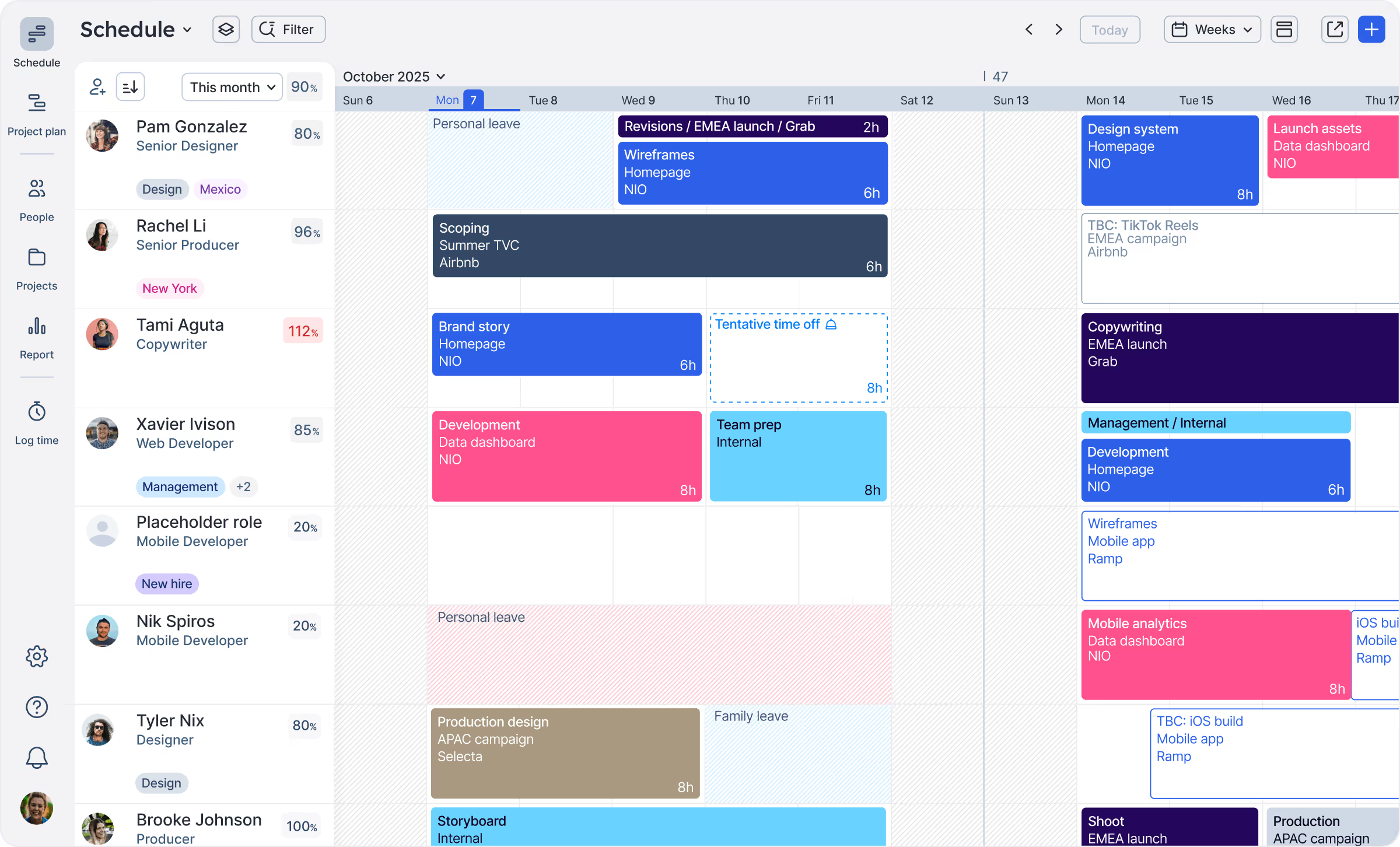Open the Weeks view dropdown
Viewport: 1400px width, 847px height.
[x=1212, y=29]
